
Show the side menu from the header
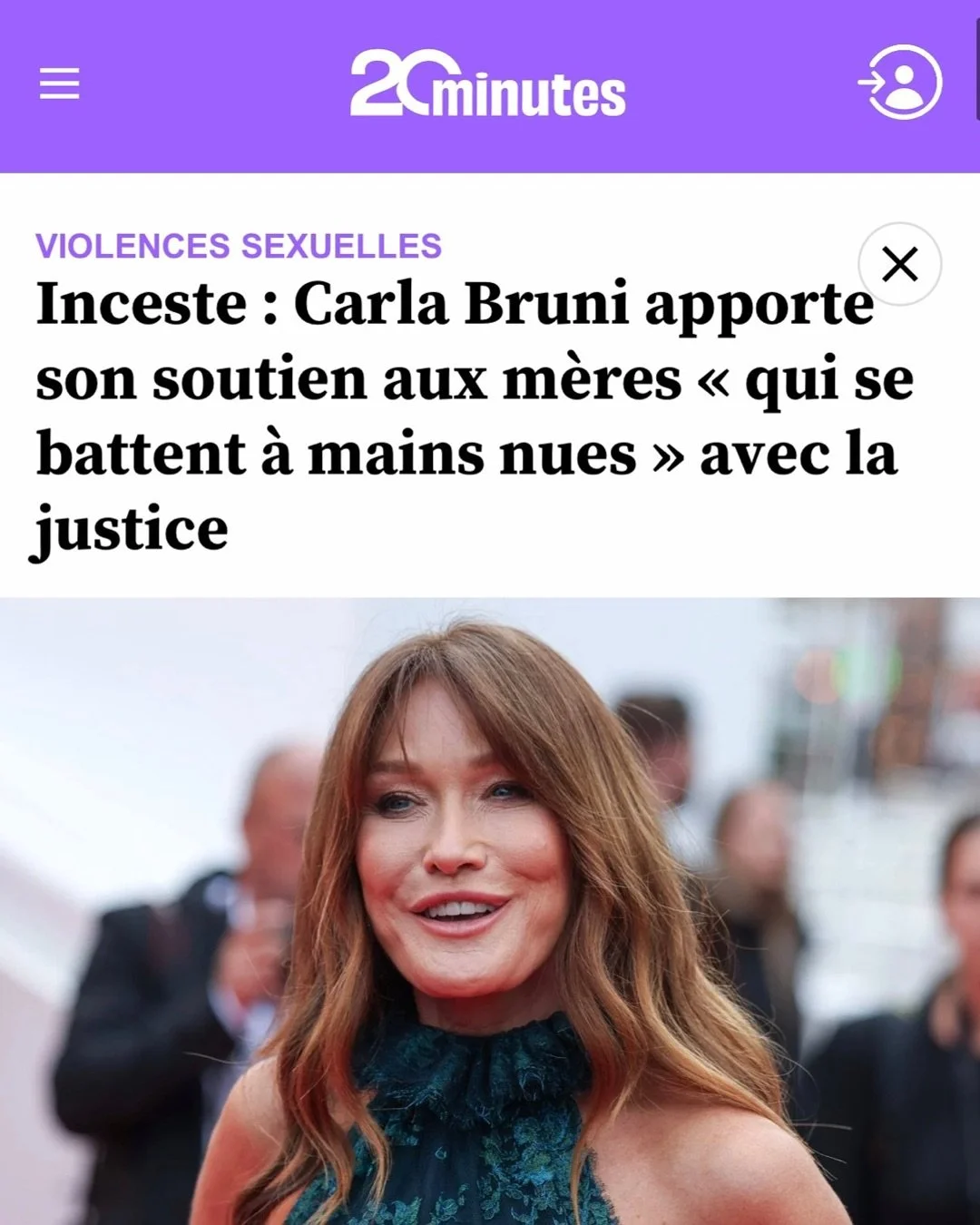coord(59,83)
